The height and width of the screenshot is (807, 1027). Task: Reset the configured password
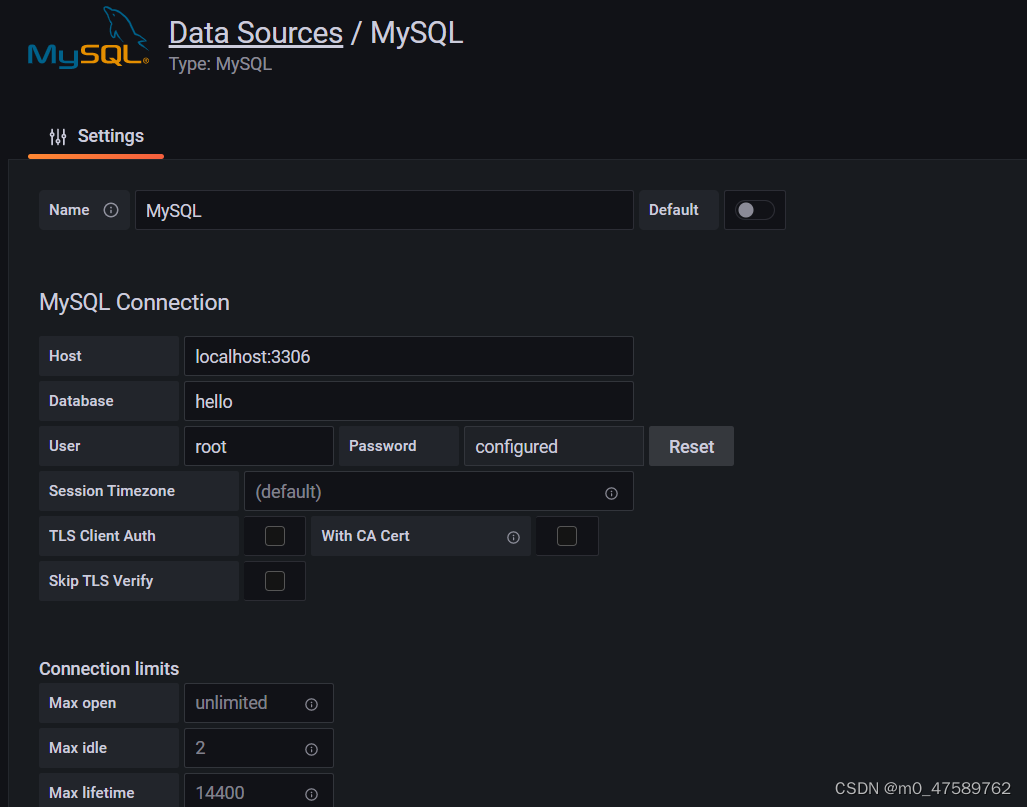tap(692, 446)
